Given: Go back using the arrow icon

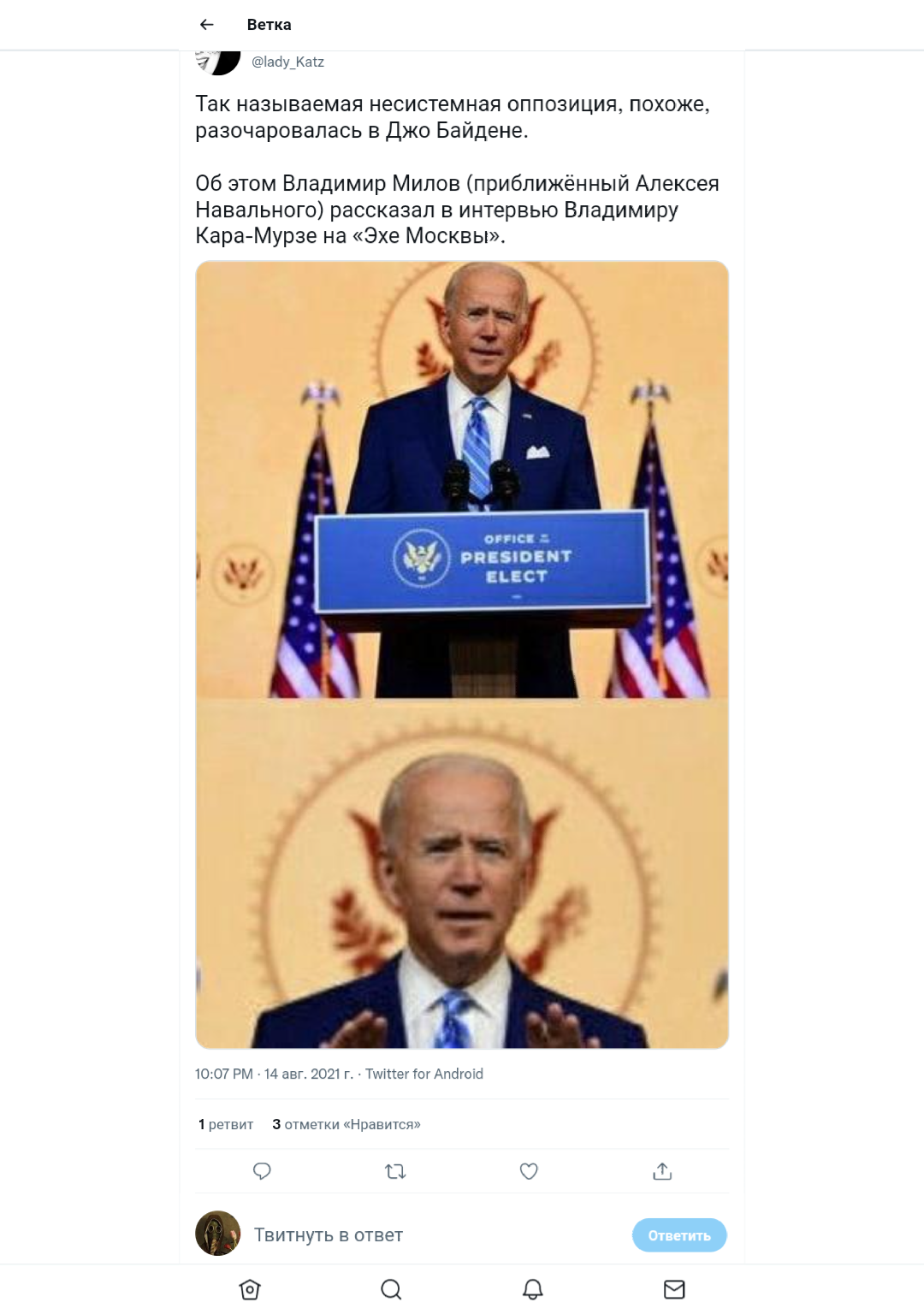Looking at the screenshot, I should [206, 25].
